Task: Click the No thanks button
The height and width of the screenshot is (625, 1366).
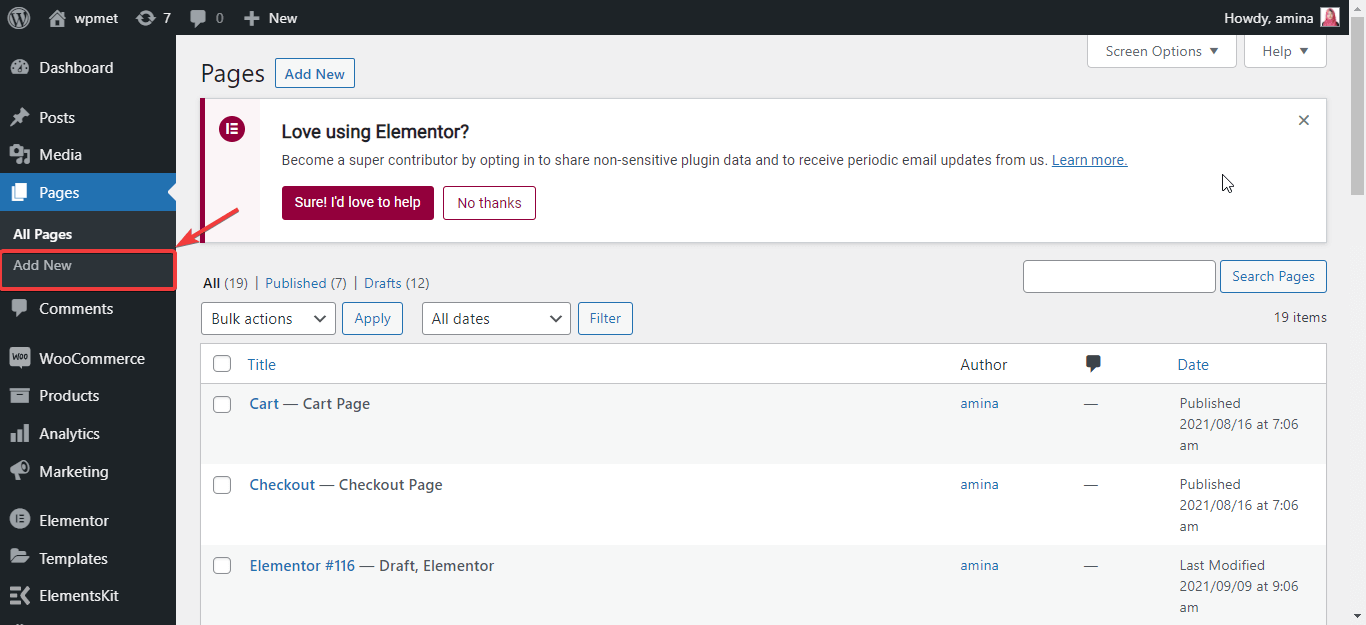Action: (489, 203)
